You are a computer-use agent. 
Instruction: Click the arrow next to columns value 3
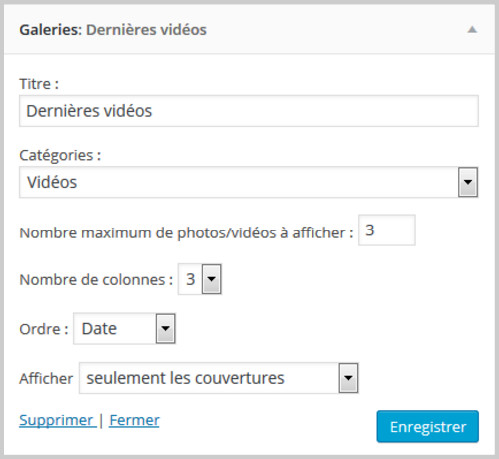tap(212, 279)
